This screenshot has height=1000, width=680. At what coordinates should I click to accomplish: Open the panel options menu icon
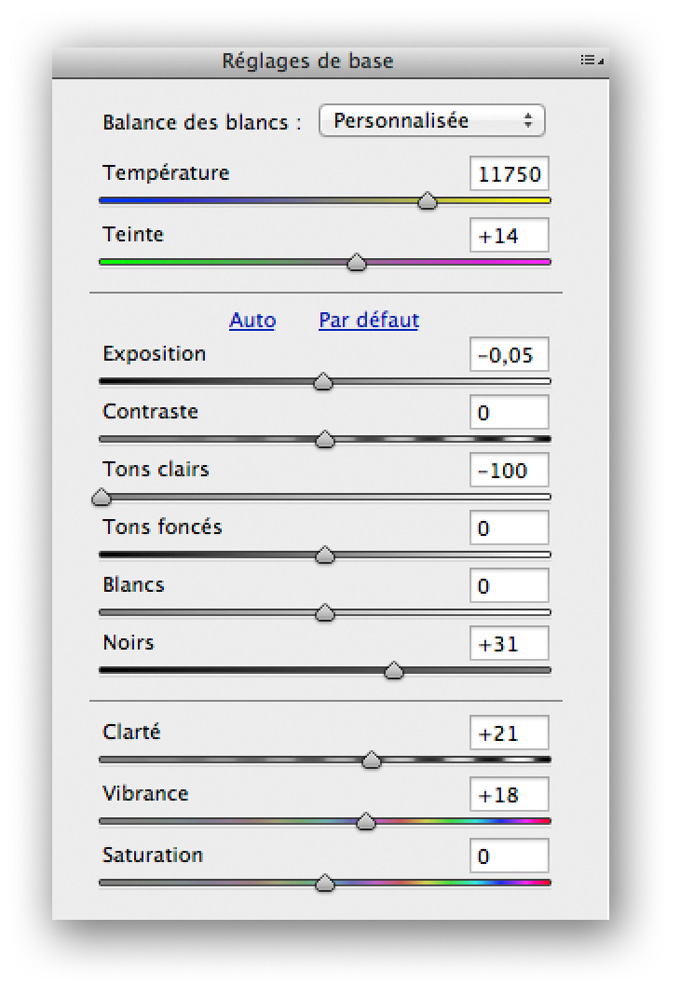click(x=591, y=60)
